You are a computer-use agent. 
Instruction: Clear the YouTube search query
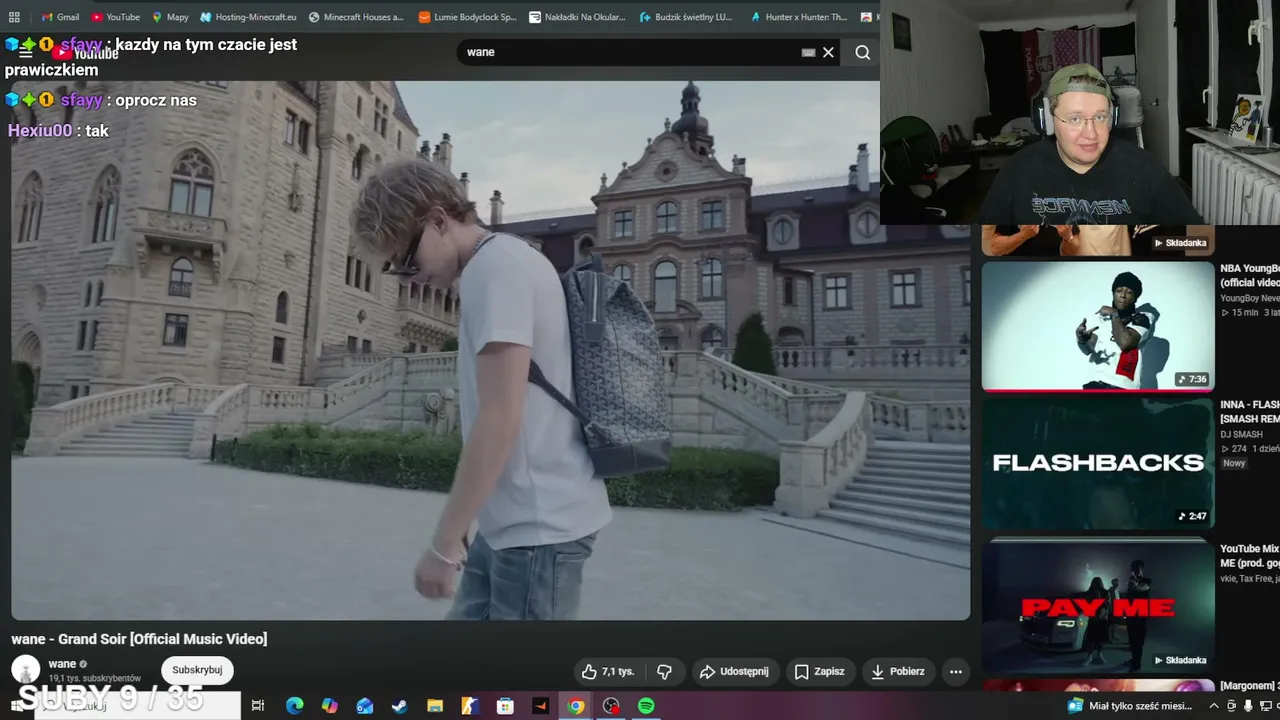coord(828,53)
